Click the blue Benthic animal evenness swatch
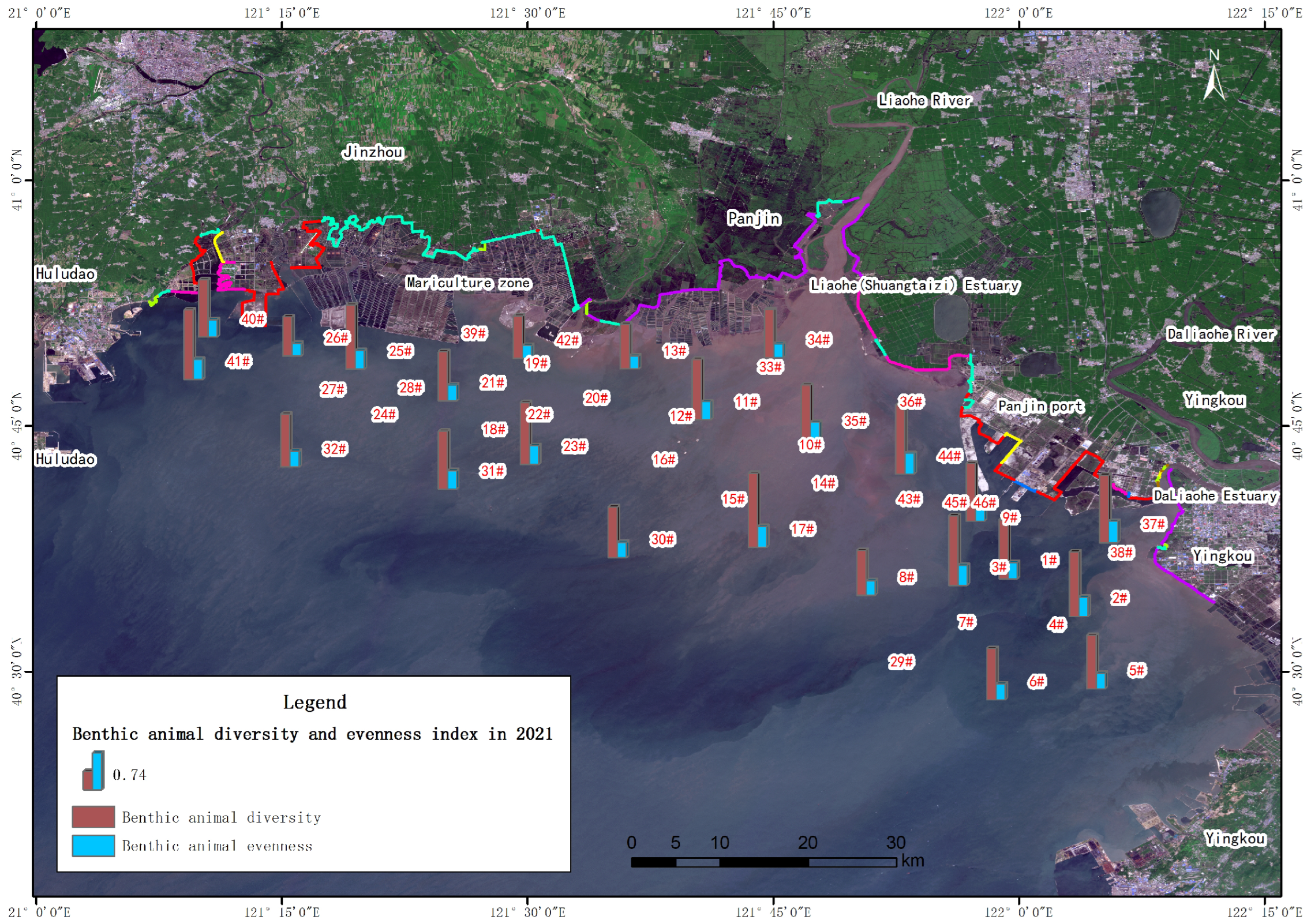This screenshot has height=924, width=1307. point(93,845)
